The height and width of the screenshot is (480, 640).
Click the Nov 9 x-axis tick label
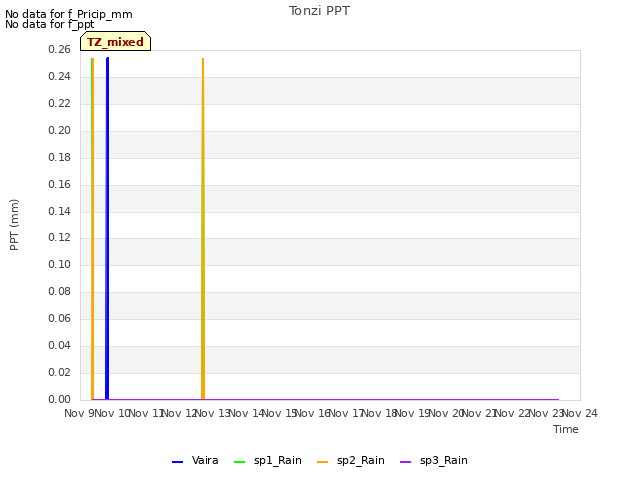coord(80,413)
